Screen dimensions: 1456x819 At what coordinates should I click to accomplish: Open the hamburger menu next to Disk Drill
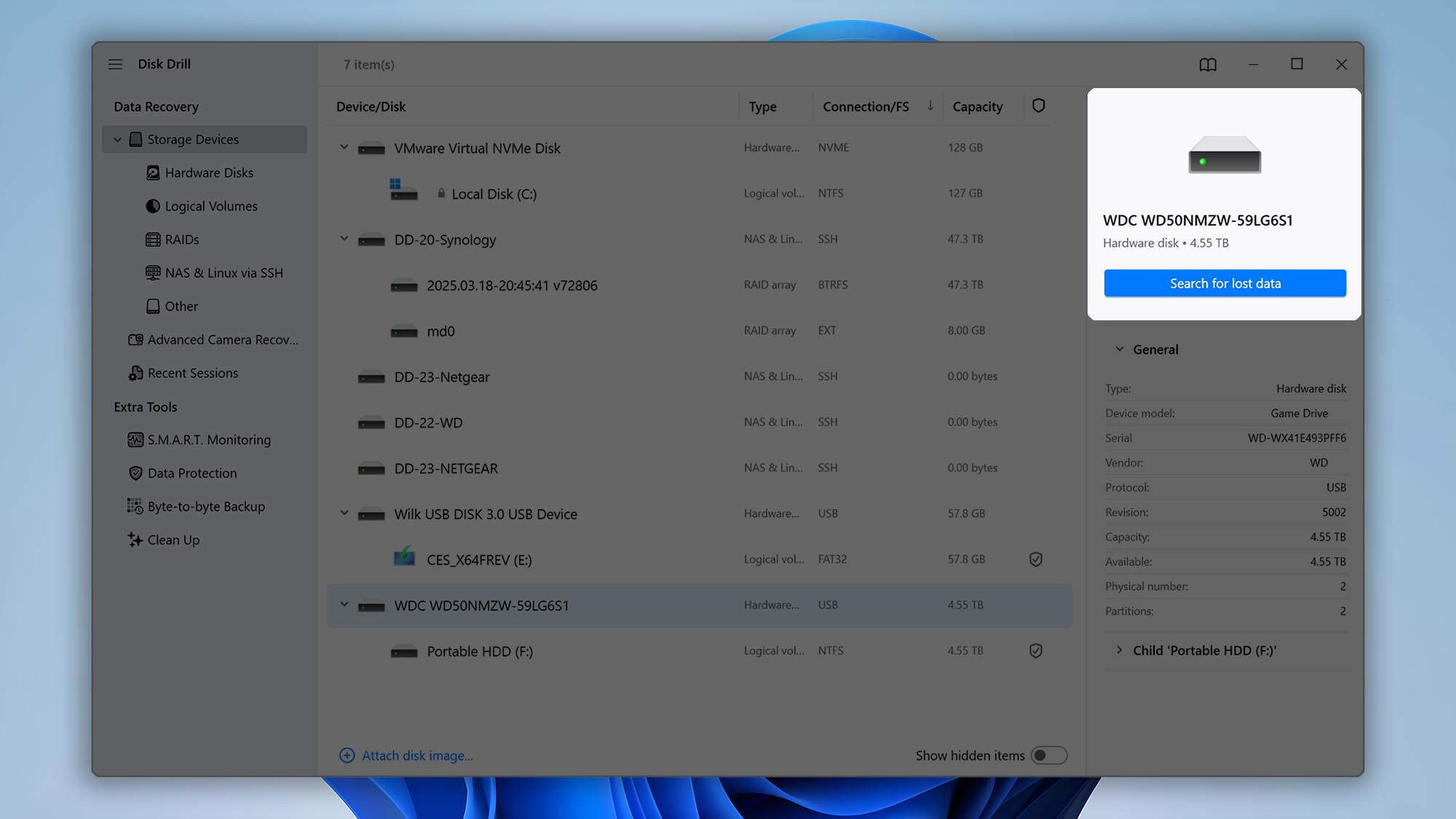pyautogui.click(x=115, y=64)
